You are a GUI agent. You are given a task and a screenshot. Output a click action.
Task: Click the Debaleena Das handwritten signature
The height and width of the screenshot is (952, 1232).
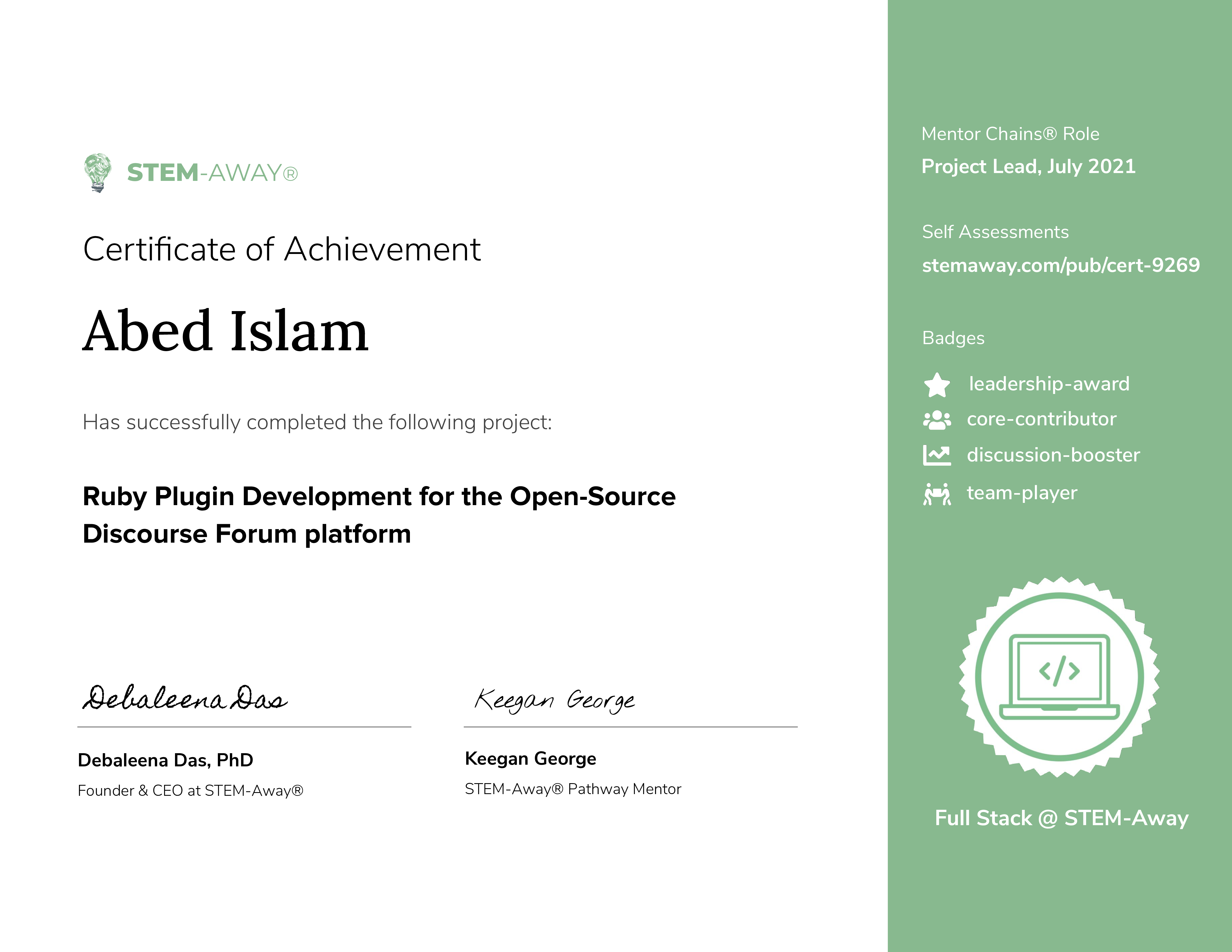[185, 699]
